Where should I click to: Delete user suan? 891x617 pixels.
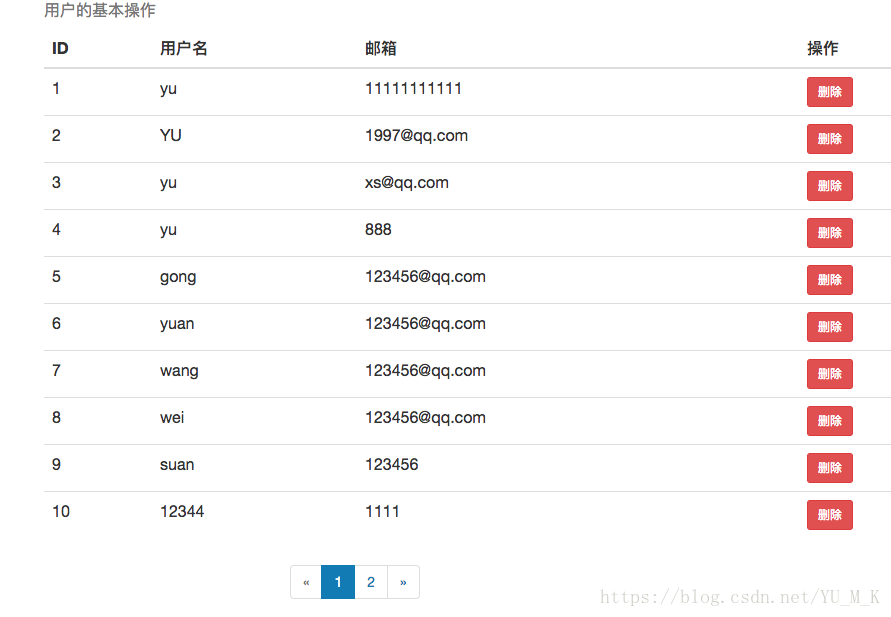[x=830, y=468]
